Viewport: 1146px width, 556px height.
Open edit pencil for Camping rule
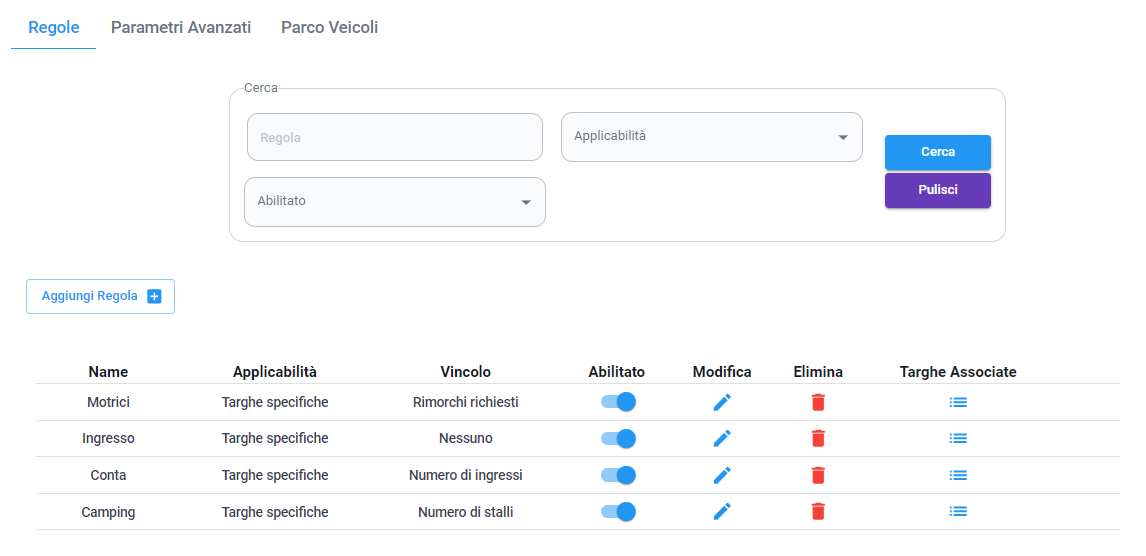tap(722, 511)
